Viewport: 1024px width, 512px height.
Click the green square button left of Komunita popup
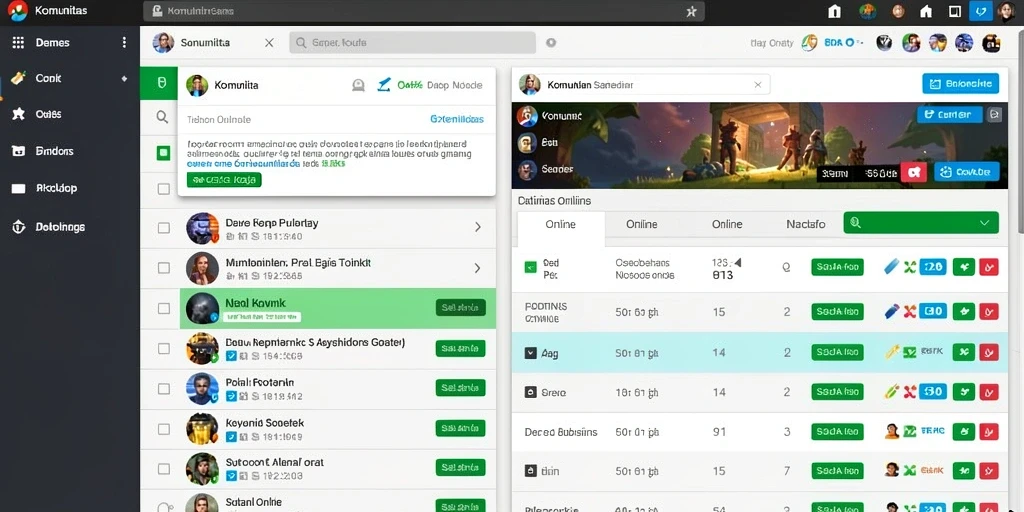159,84
